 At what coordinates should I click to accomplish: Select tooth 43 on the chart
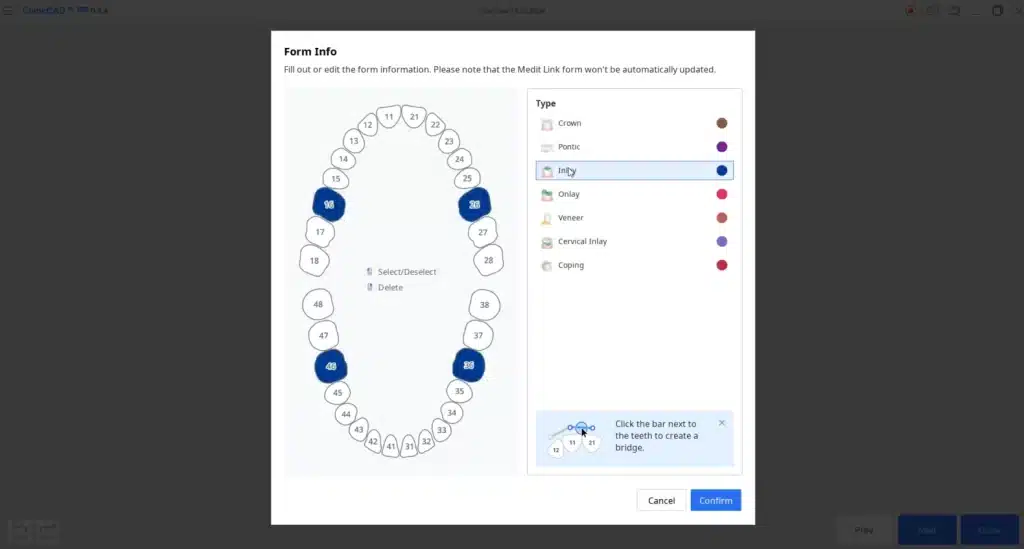click(x=359, y=430)
